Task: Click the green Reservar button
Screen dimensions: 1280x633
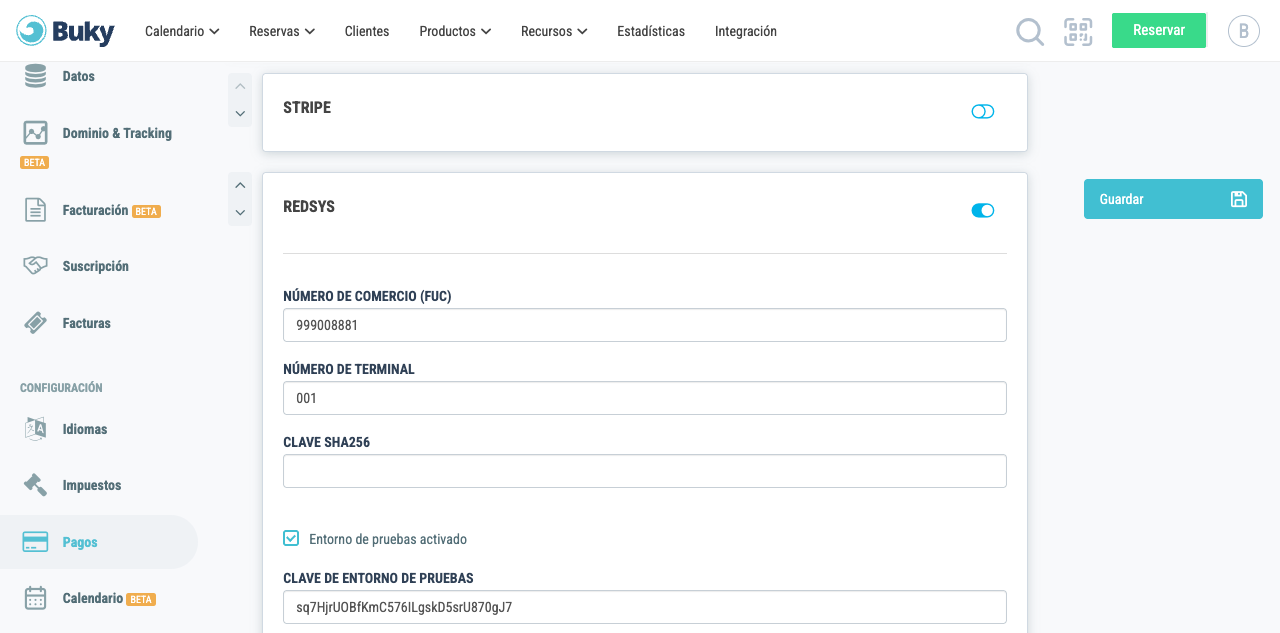Action: click(x=1159, y=30)
